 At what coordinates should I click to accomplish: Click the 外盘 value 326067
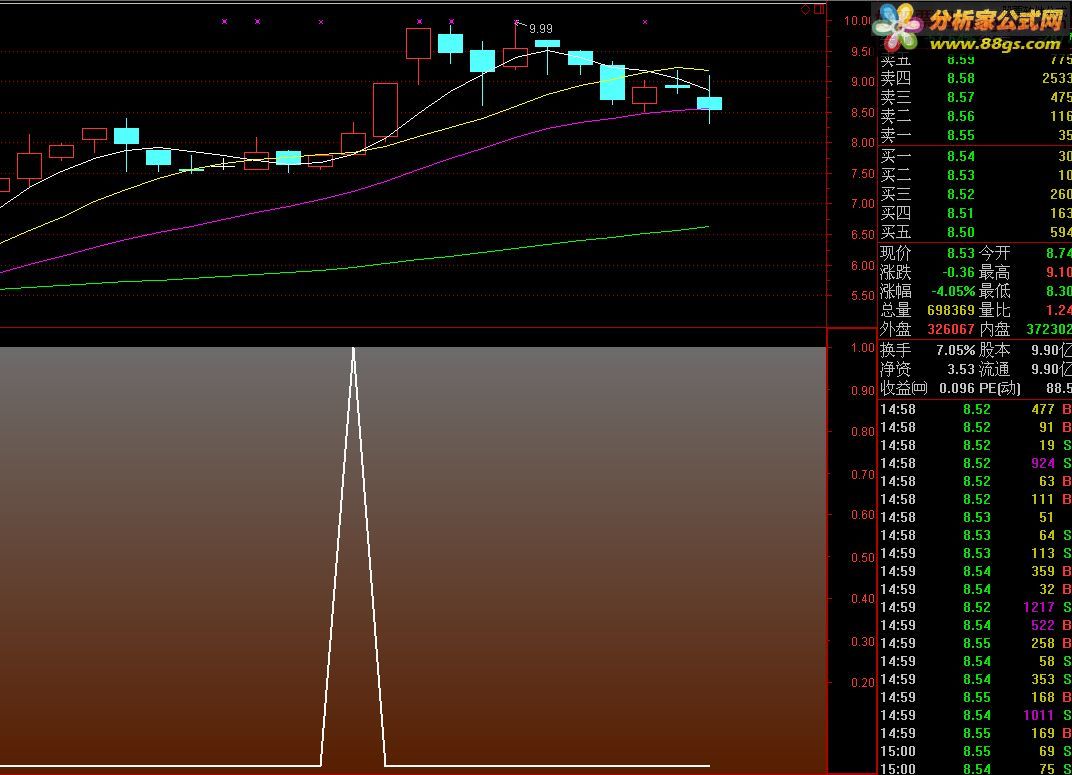pyautogui.click(x=950, y=329)
